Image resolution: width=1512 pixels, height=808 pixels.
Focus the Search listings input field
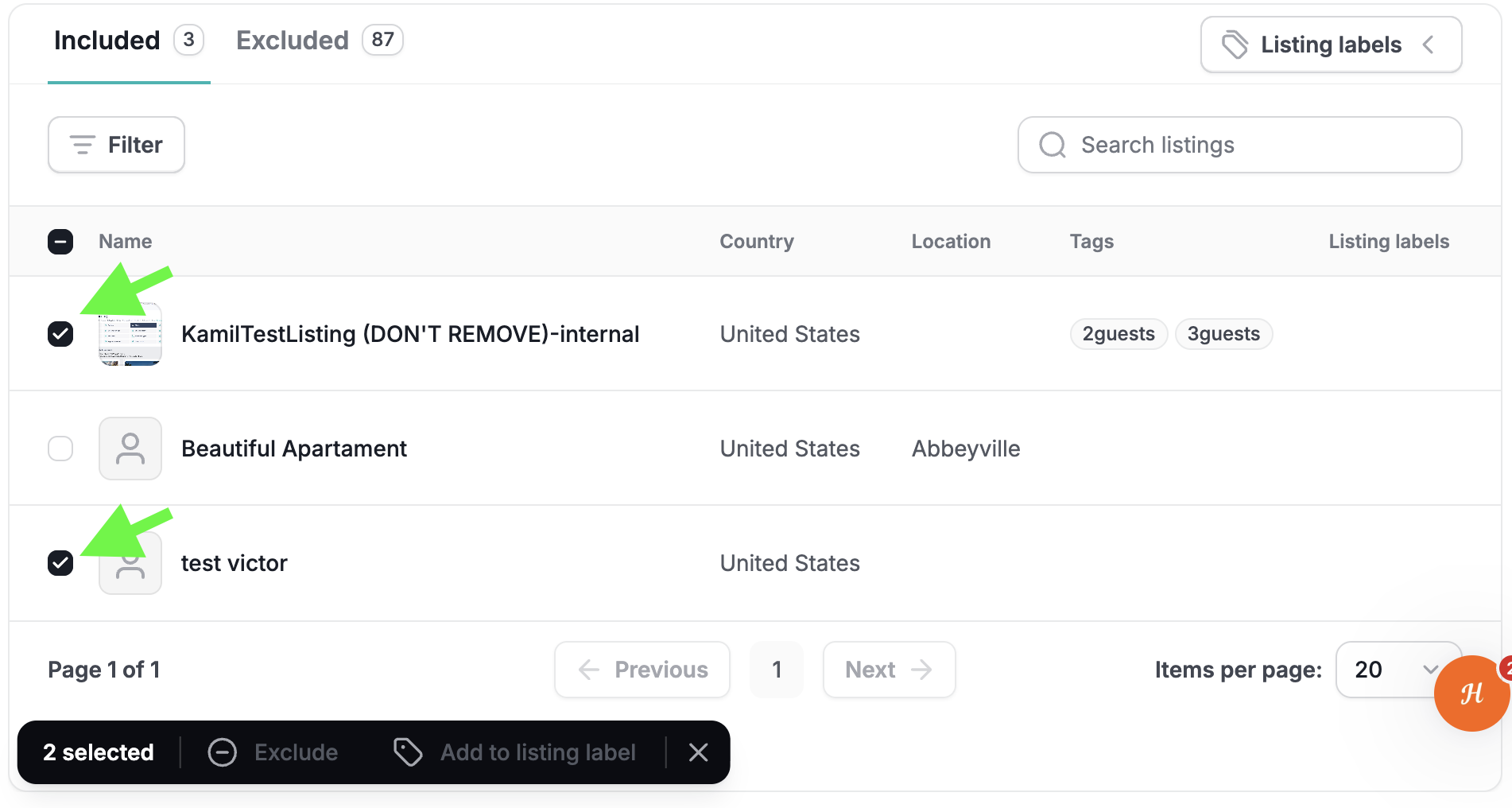(x=1239, y=145)
